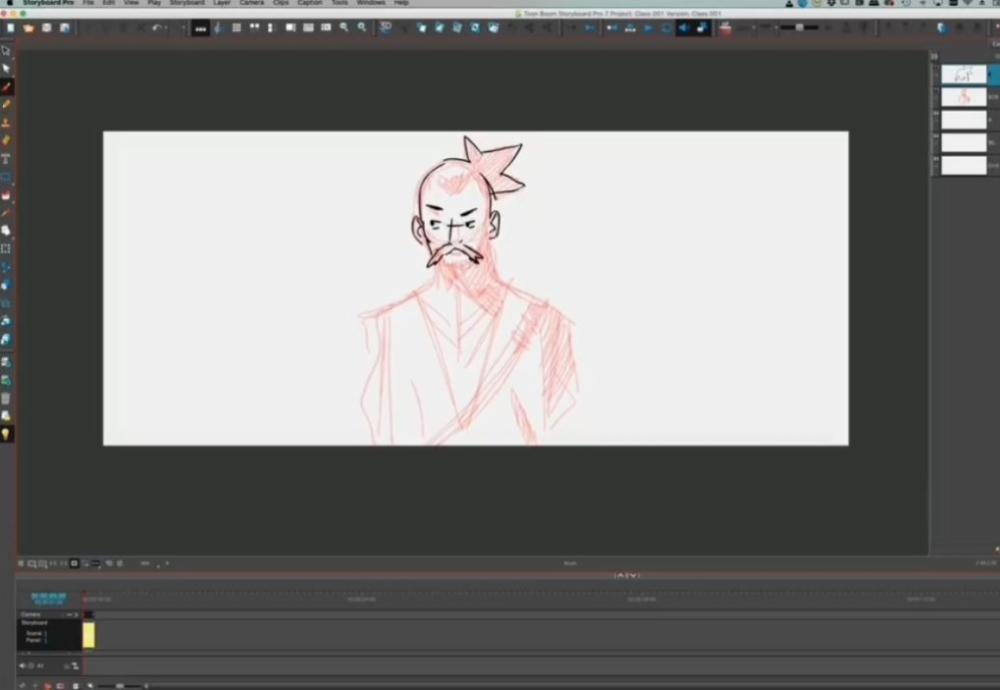Open the Layer menu
This screenshot has height=690, width=1000.
click(x=221, y=3)
